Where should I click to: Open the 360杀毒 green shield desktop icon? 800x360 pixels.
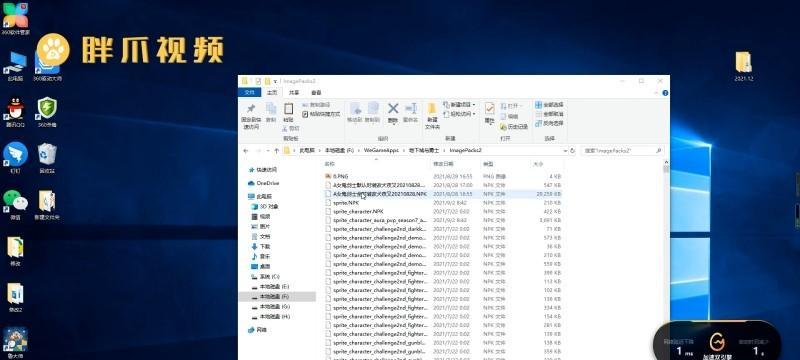point(47,112)
